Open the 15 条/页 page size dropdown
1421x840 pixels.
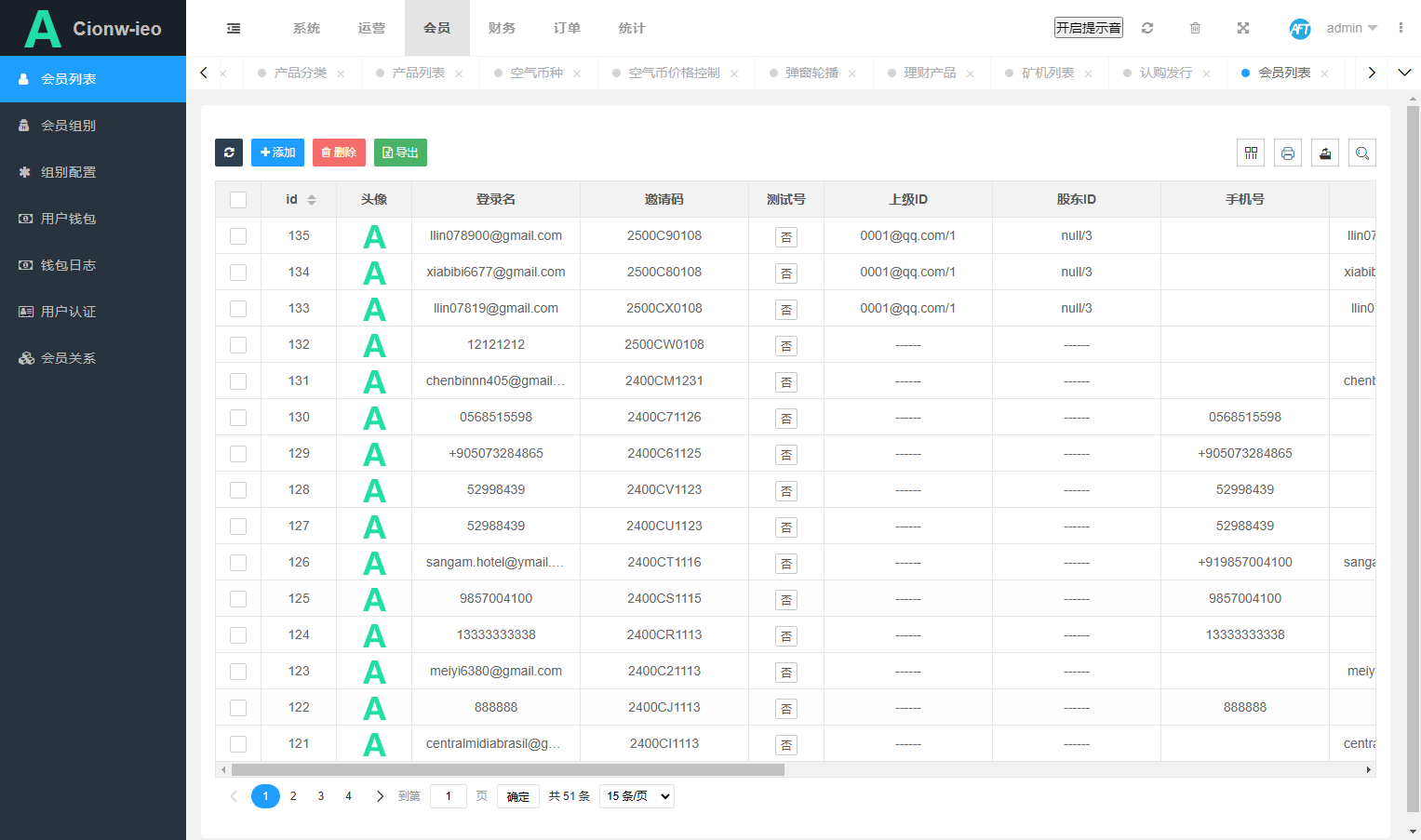[x=637, y=796]
